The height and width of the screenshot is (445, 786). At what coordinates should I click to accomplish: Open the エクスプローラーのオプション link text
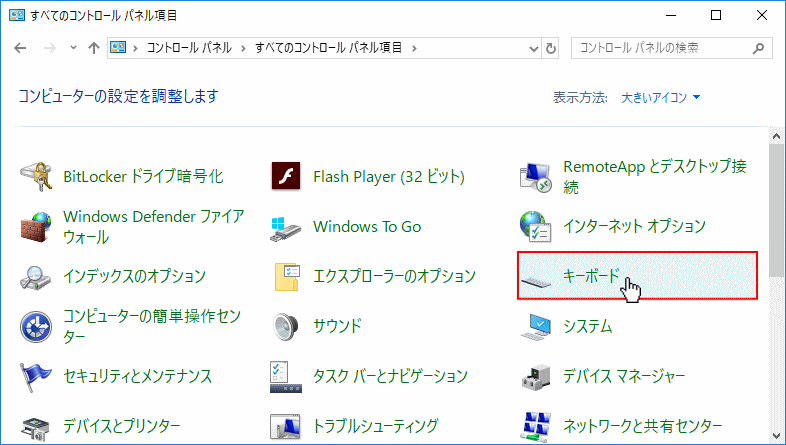coord(394,276)
